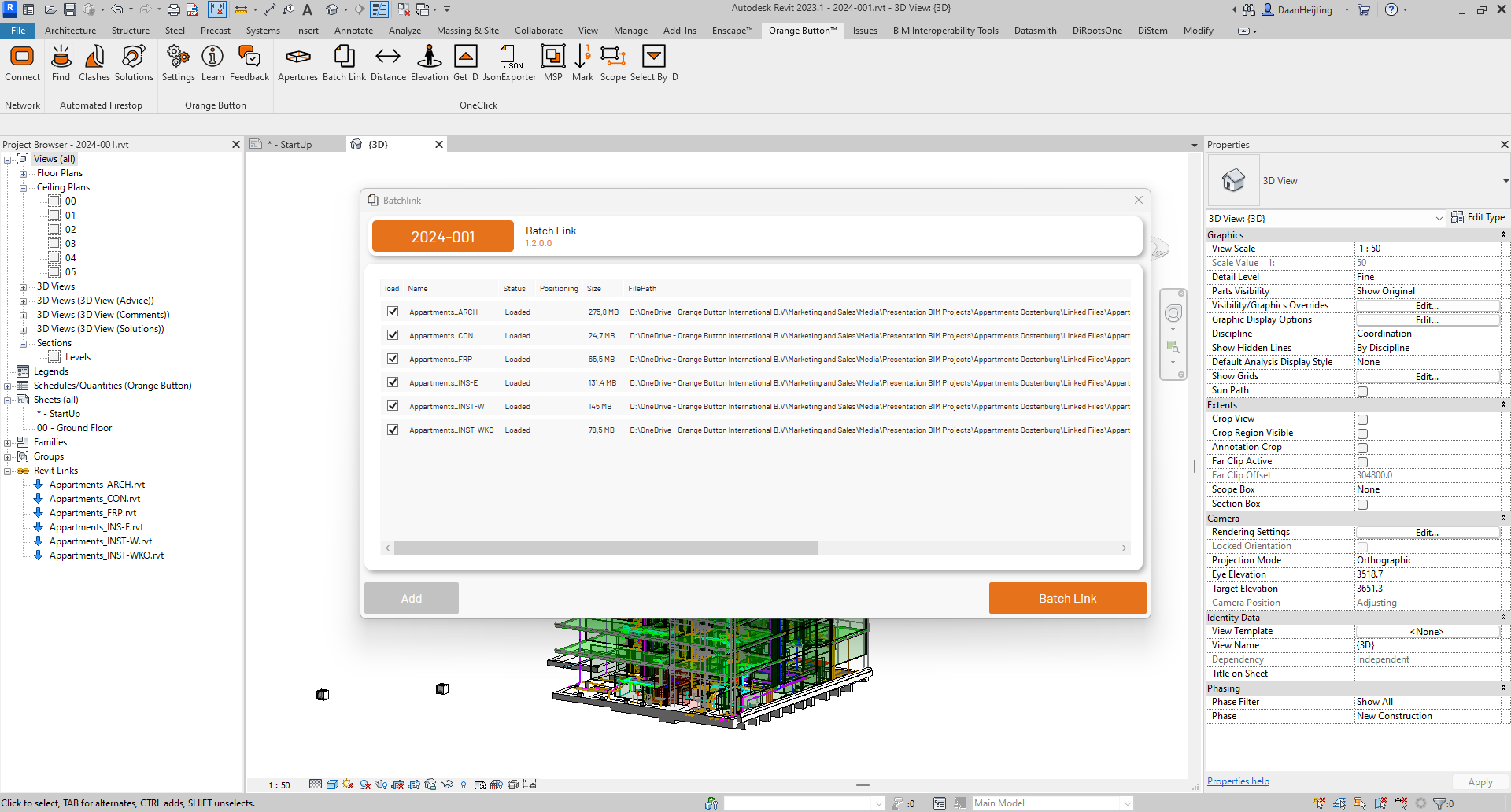Open the Scope tool
Viewport: 1511px width, 812px height.
613,63
